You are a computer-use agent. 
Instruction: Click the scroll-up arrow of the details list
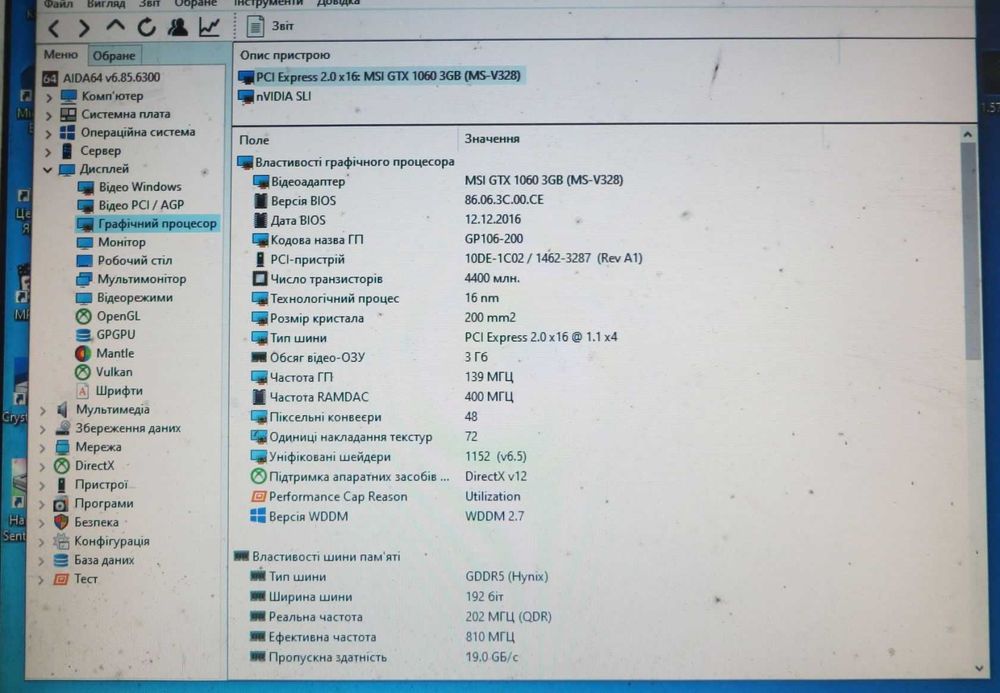click(x=968, y=135)
